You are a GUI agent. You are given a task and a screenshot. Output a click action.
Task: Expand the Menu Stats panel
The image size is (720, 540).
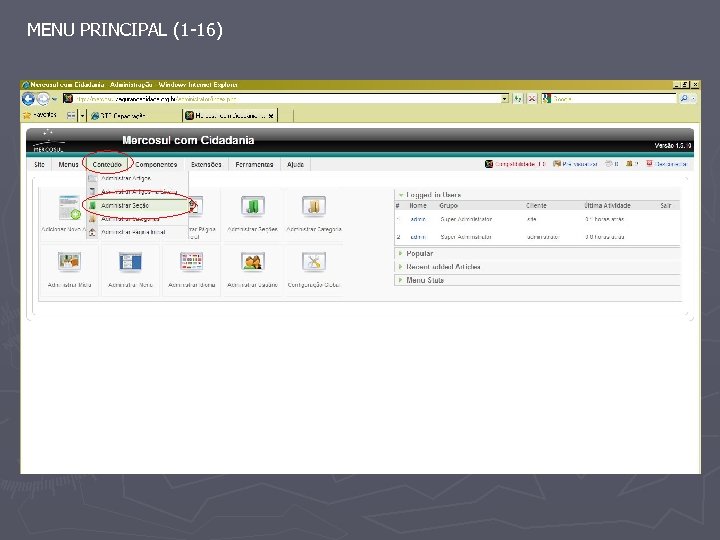(401, 280)
